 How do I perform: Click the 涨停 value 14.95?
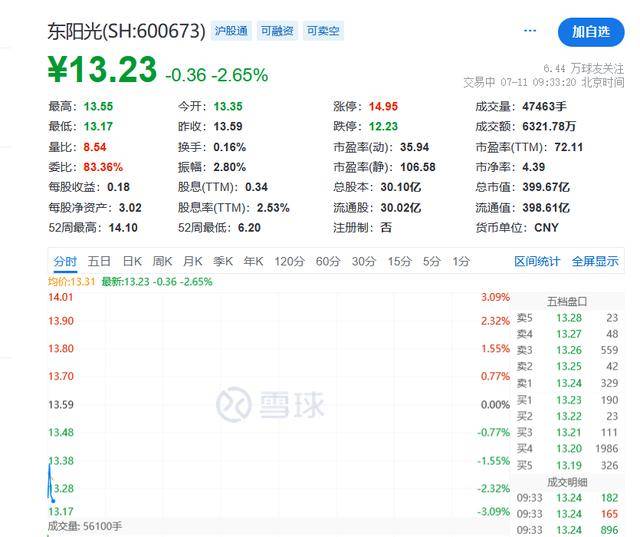(383, 107)
